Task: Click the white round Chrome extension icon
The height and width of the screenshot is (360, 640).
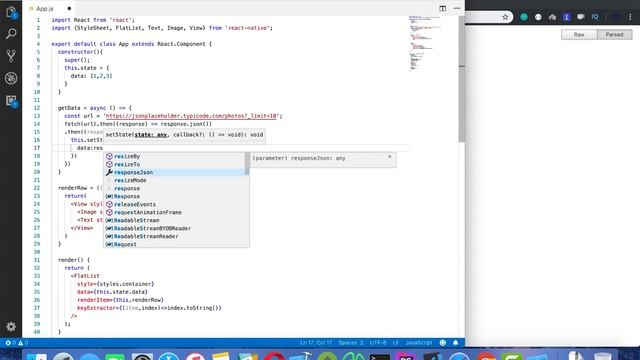Action: [x=538, y=17]
